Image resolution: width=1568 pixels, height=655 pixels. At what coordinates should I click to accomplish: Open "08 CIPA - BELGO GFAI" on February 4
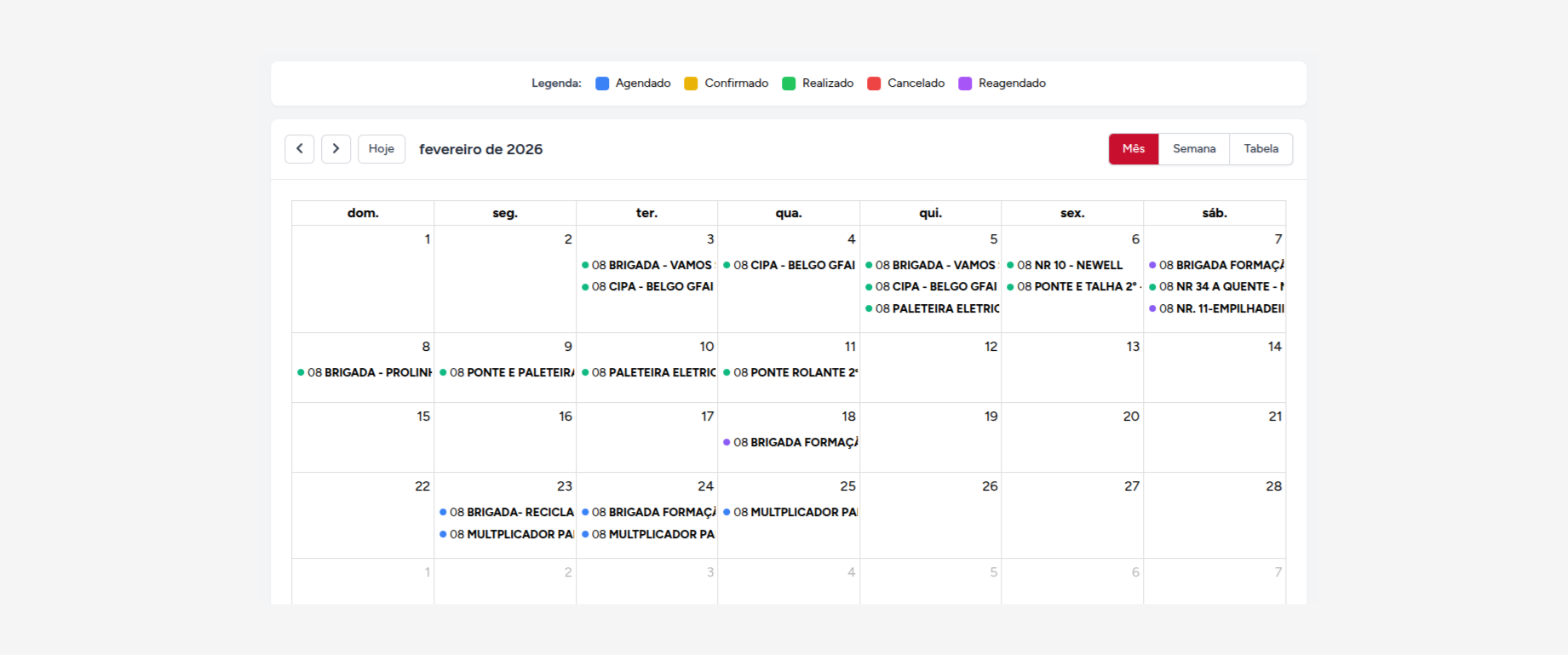789,265
